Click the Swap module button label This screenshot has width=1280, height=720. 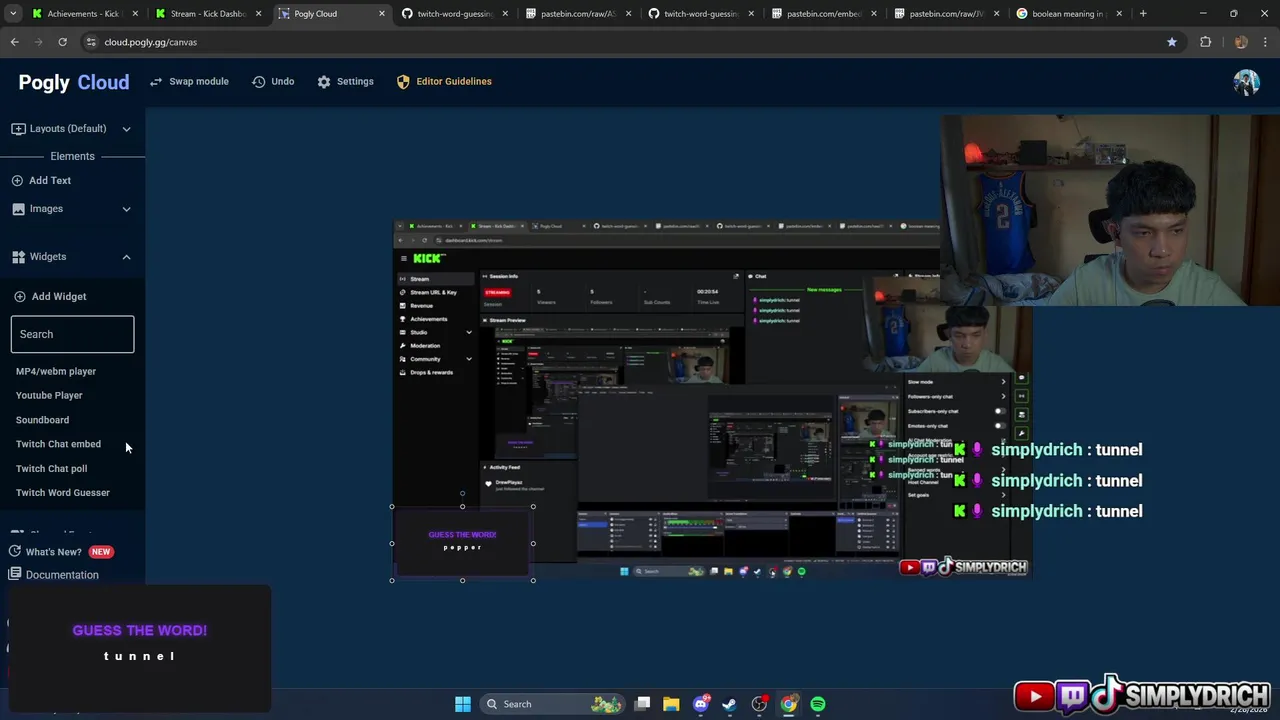[x=199, y=81]
